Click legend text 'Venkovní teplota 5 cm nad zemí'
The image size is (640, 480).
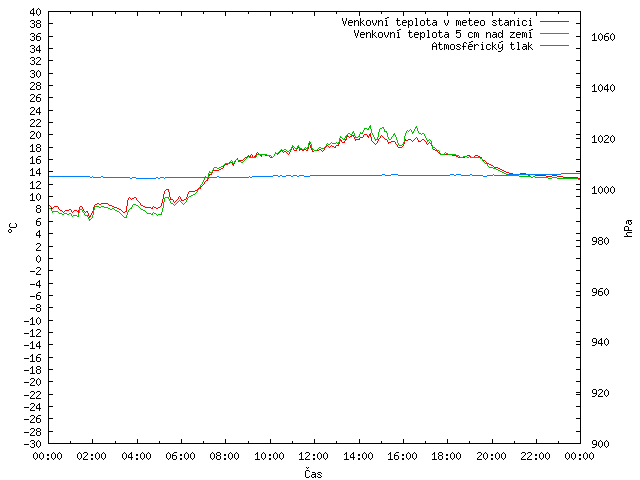coord(443,34)
